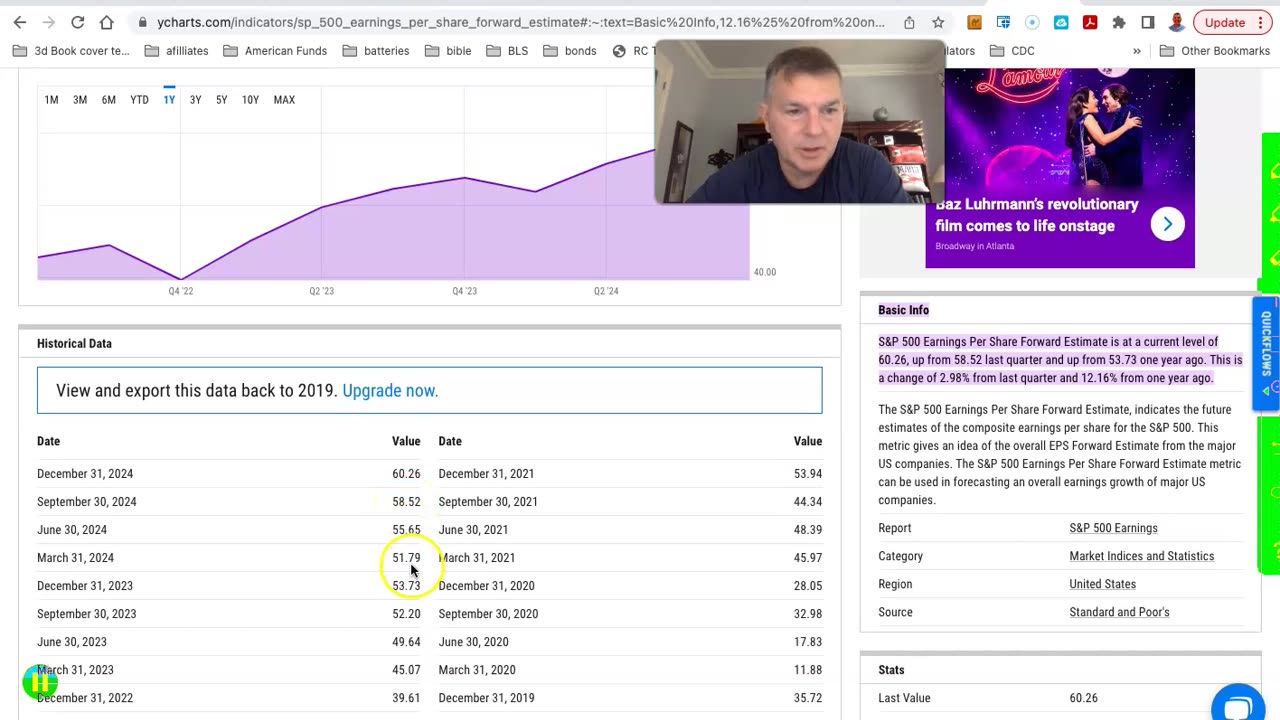
Task: Open the Chrome profile avatar
Action: (x=1177, y=22)
